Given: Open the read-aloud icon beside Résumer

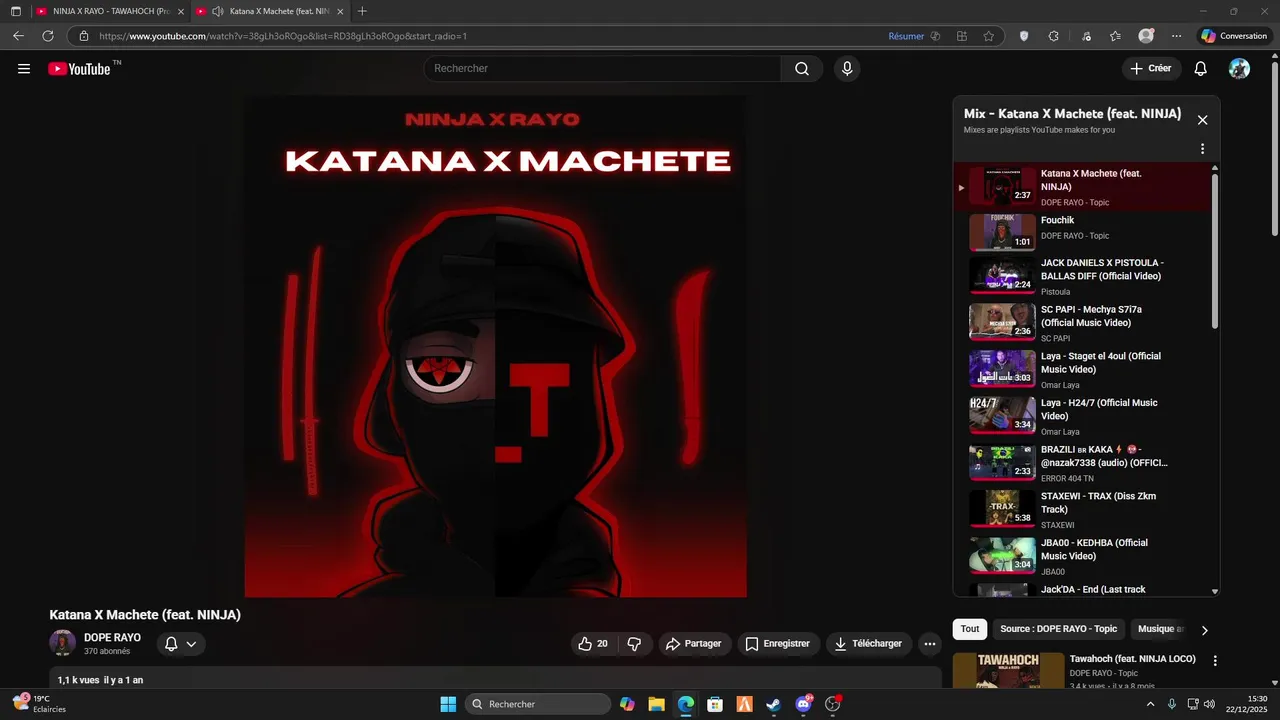Looking at the screenshot, I should tap(935, 36).
